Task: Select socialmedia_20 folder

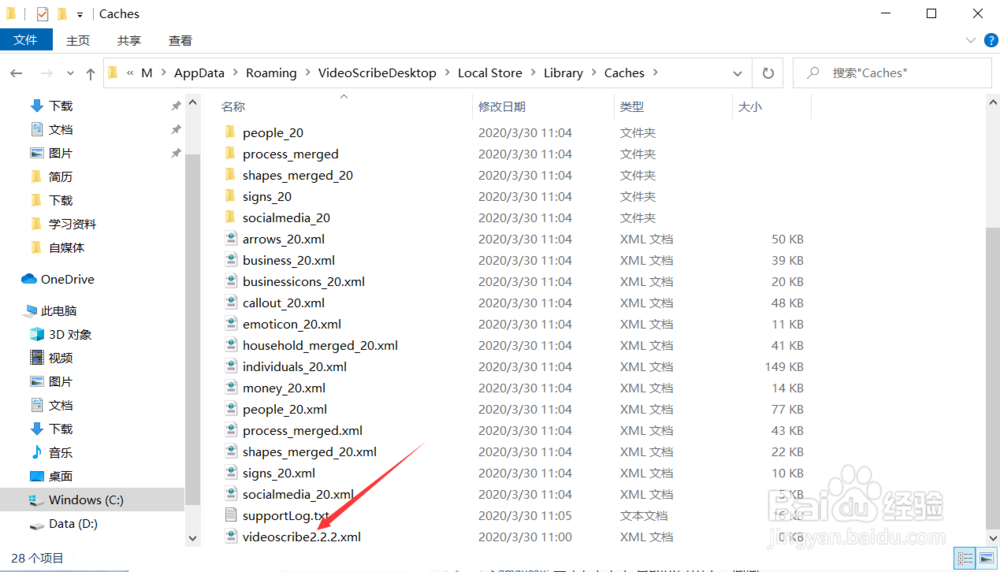Action: pos(286,217)
